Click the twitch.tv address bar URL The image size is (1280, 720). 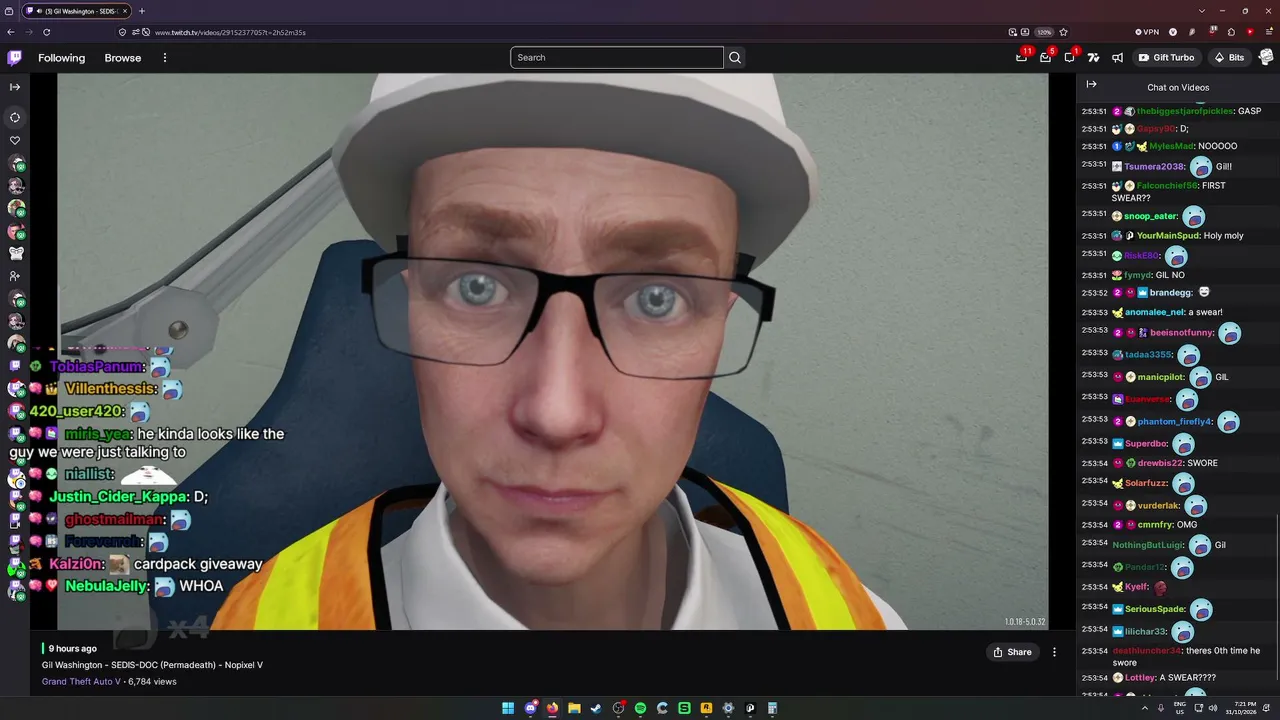point(230,32)
